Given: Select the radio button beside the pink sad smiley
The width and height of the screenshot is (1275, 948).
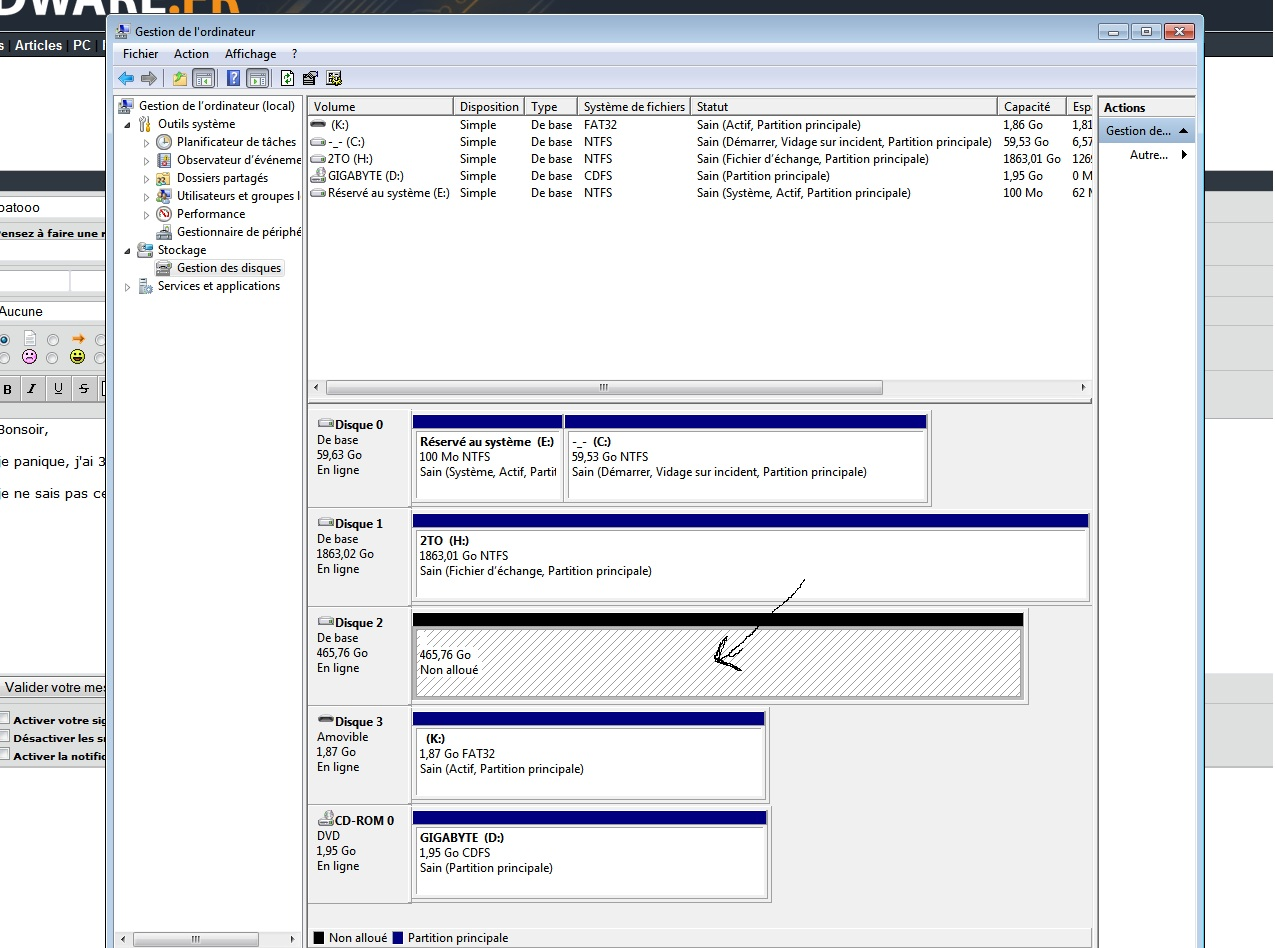Looking at the screenshot, I should point(5,357).
